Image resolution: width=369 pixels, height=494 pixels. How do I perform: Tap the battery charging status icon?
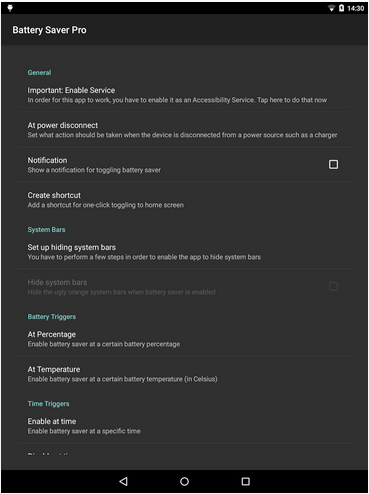(341, 8)
